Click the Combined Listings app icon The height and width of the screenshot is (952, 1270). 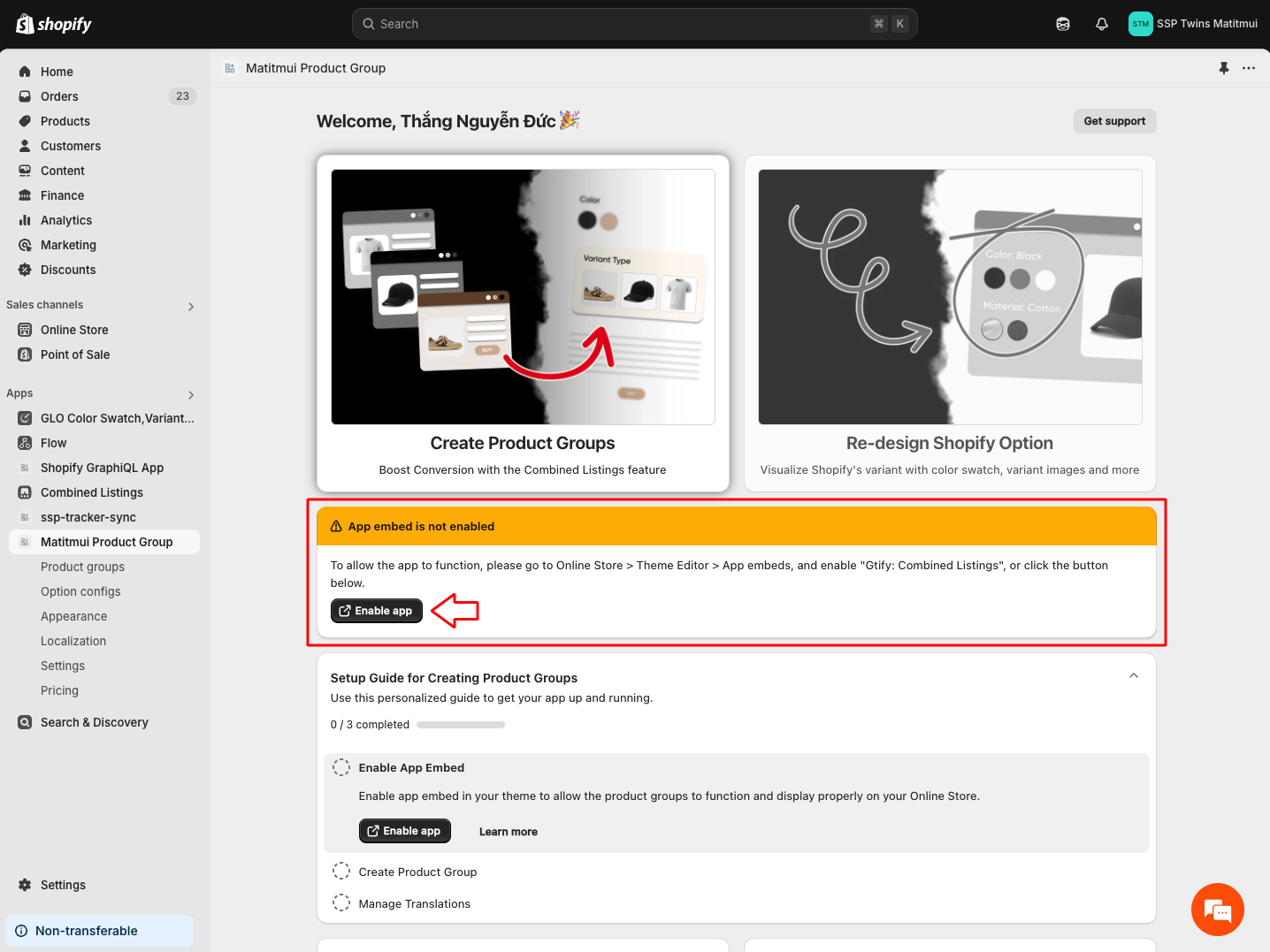[x=25, y=492]
